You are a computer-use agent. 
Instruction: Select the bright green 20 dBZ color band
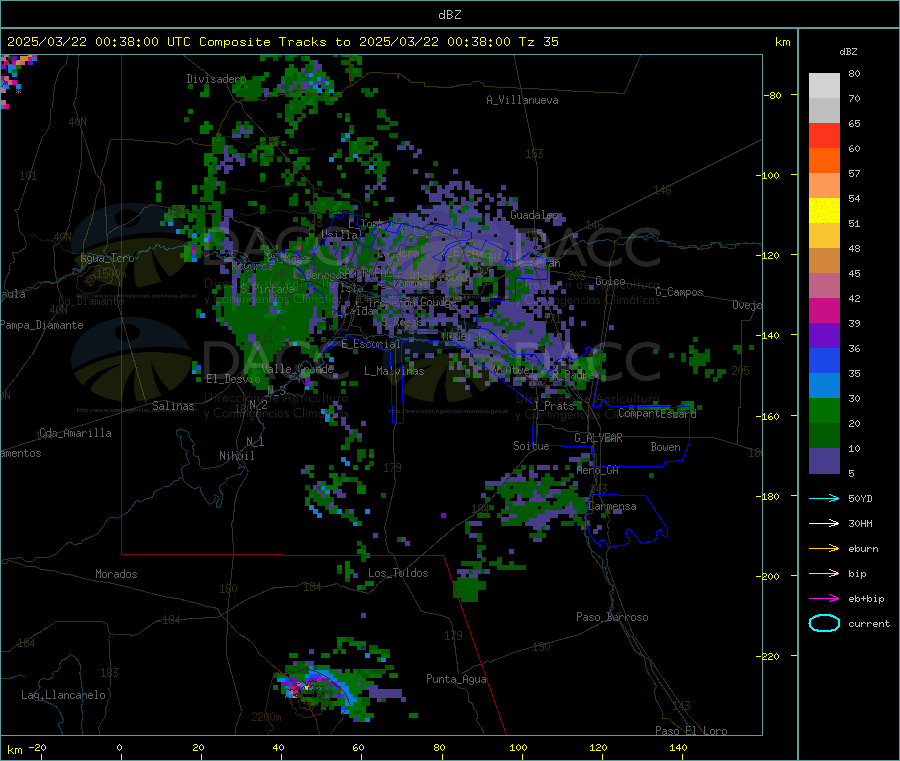tap(824, 410)
